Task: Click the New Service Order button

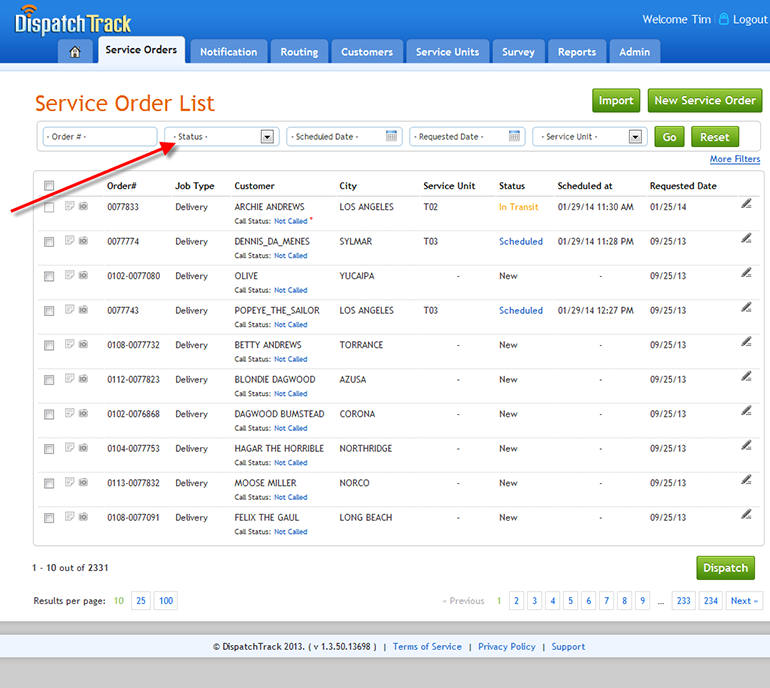Action: [704, 100]
